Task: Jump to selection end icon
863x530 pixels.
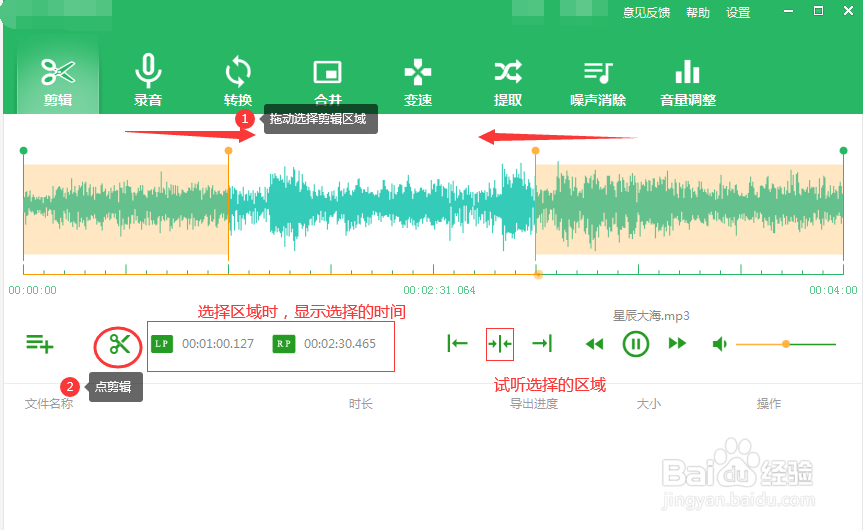Action: (x=542, y=344)
